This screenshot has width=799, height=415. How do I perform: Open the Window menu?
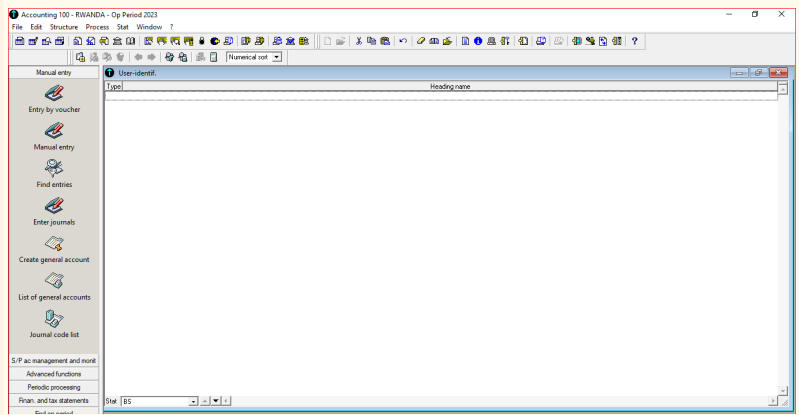click(149, 27)
